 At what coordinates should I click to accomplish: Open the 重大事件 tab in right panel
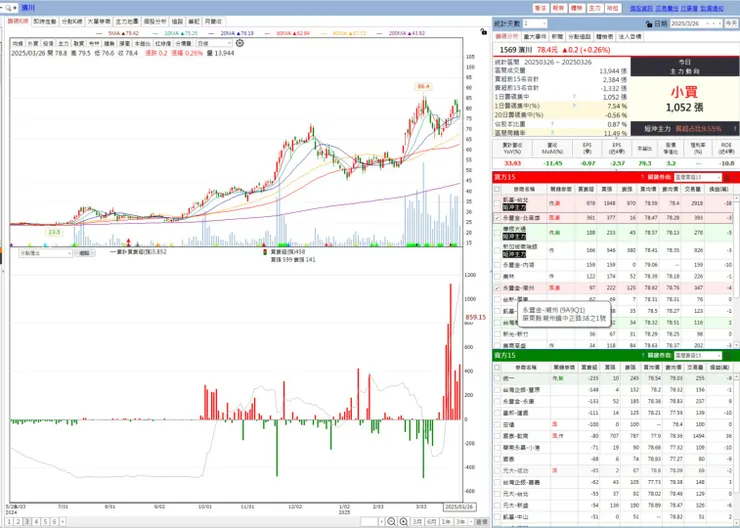[535, 36]
